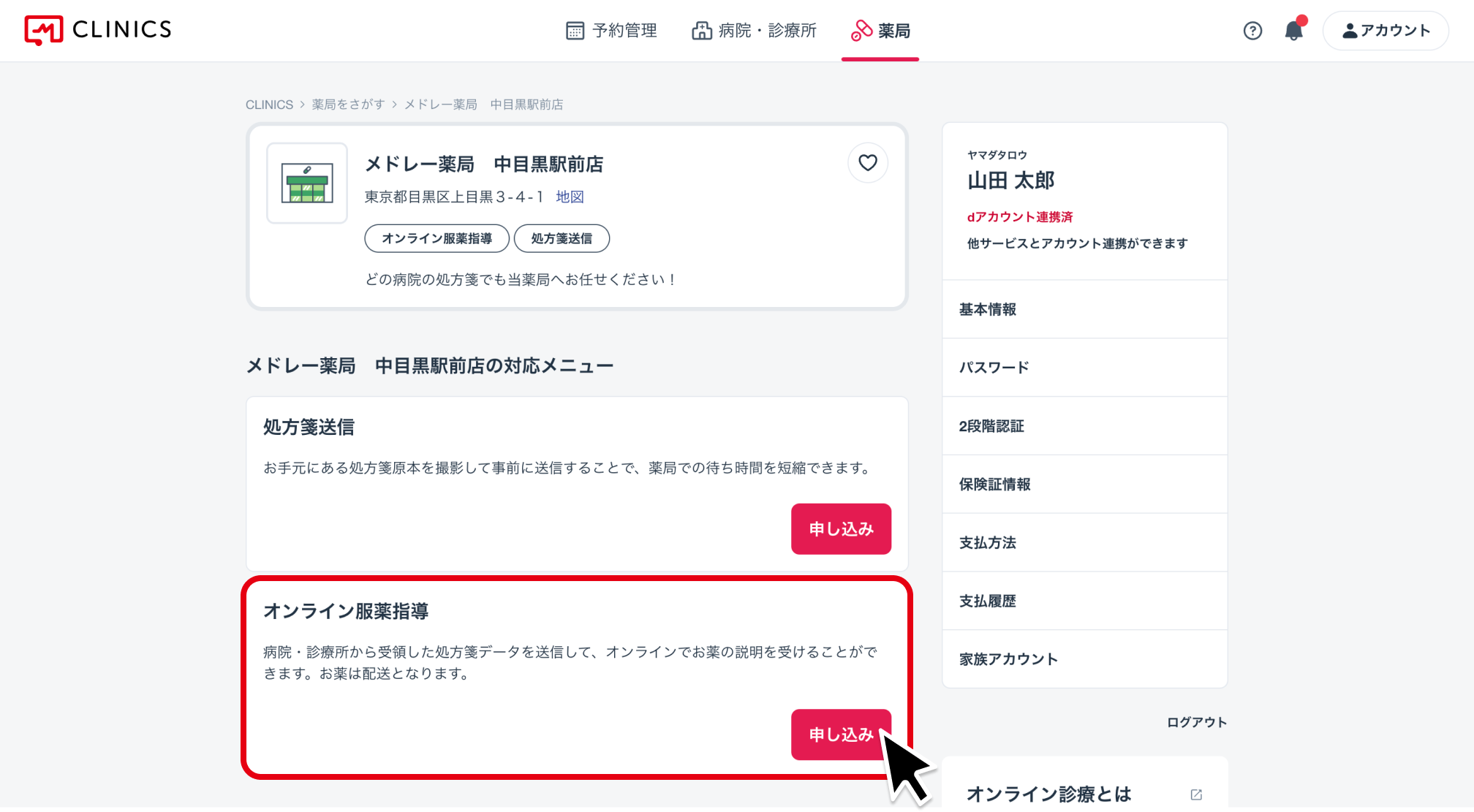Image resolution: width=1474 pixels, height=812 pixels.
Task: Switch to the 病院・診療所 tab
Action: (x=755, y=31)
